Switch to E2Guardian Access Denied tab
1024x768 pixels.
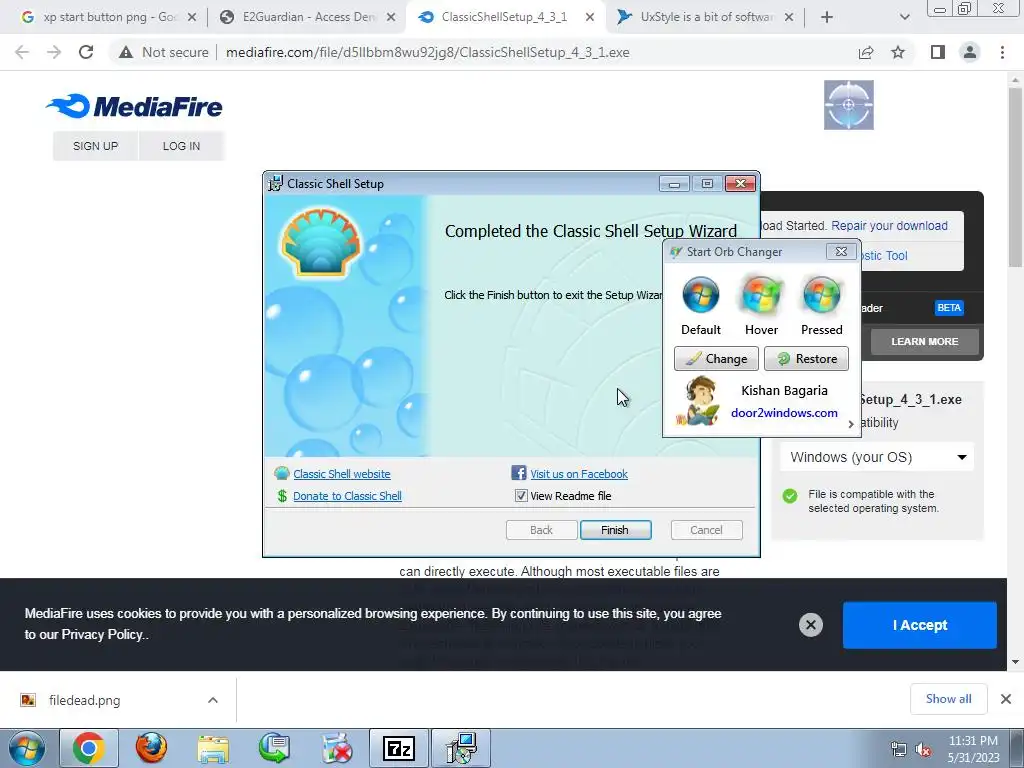pyautogui.click(x=307, y=17)
